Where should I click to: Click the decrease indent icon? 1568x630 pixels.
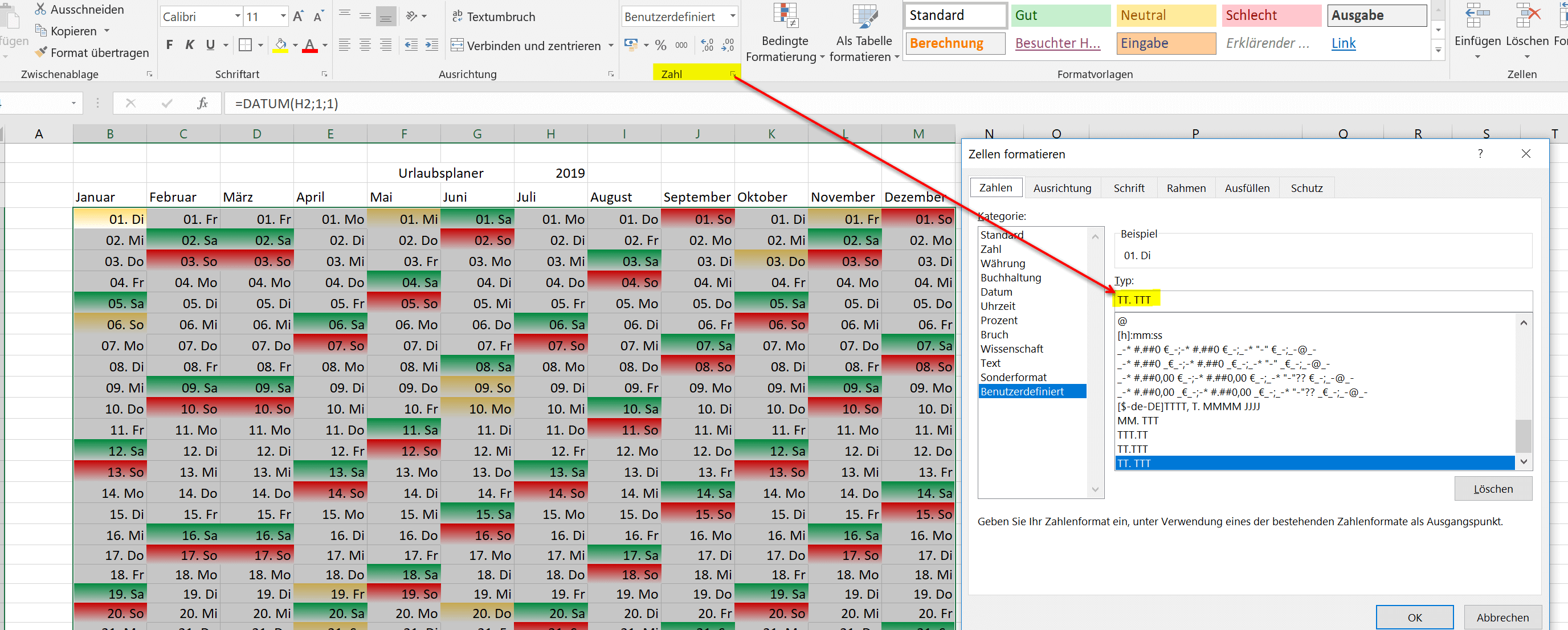click(411, 44)
